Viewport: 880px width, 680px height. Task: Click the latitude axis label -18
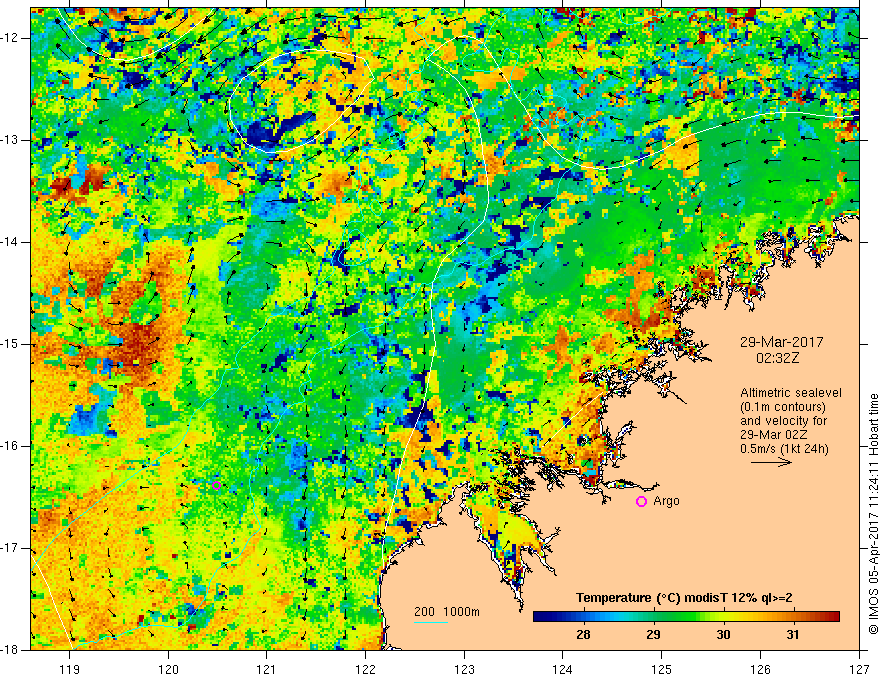click(10, 650)
